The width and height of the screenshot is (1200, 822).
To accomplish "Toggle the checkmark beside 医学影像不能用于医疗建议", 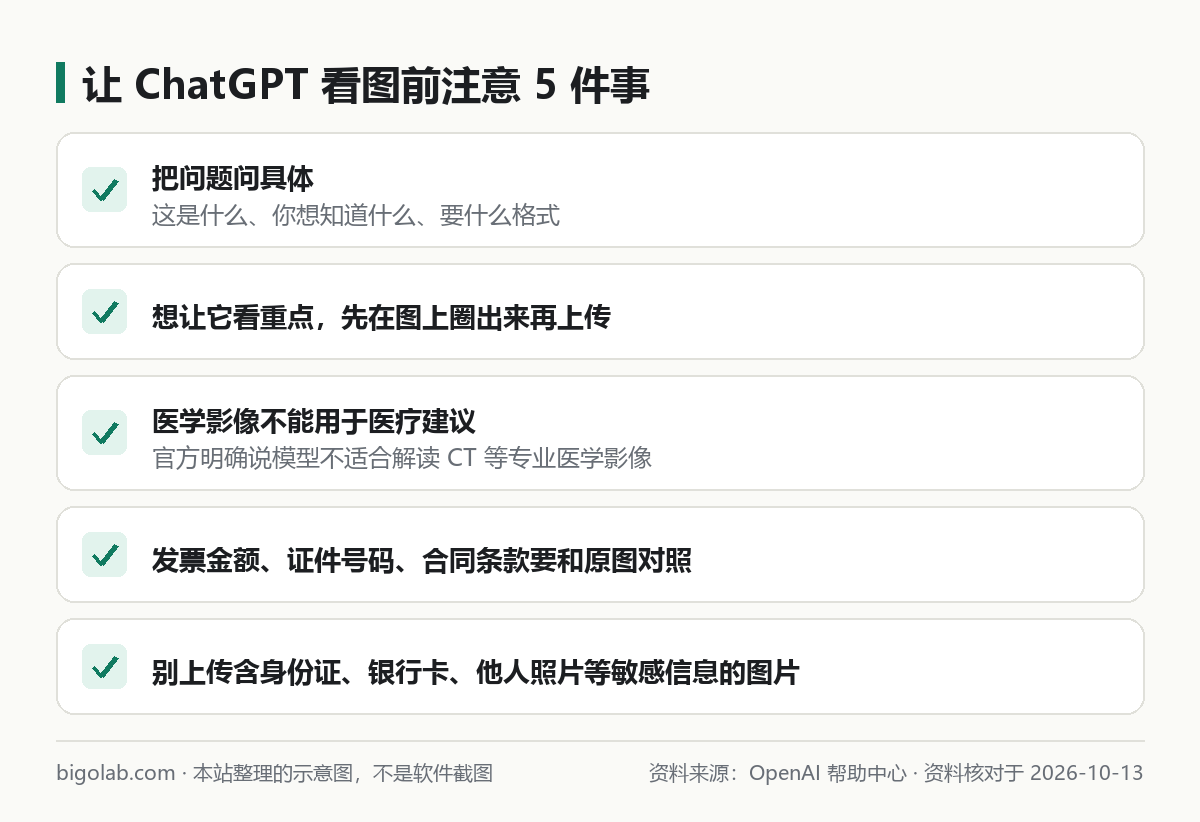I will 104,433.
